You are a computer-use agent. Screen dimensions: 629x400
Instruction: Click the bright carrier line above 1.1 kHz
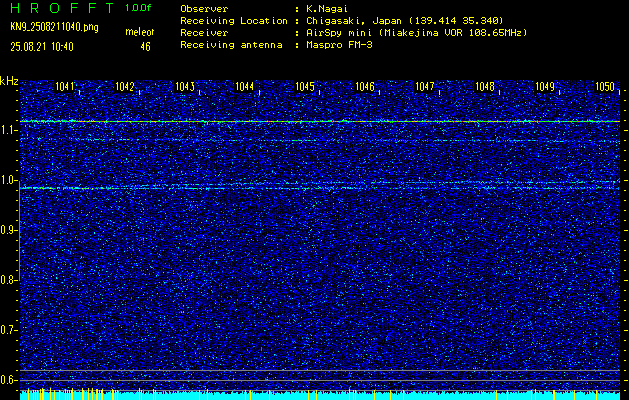(320, 121)
